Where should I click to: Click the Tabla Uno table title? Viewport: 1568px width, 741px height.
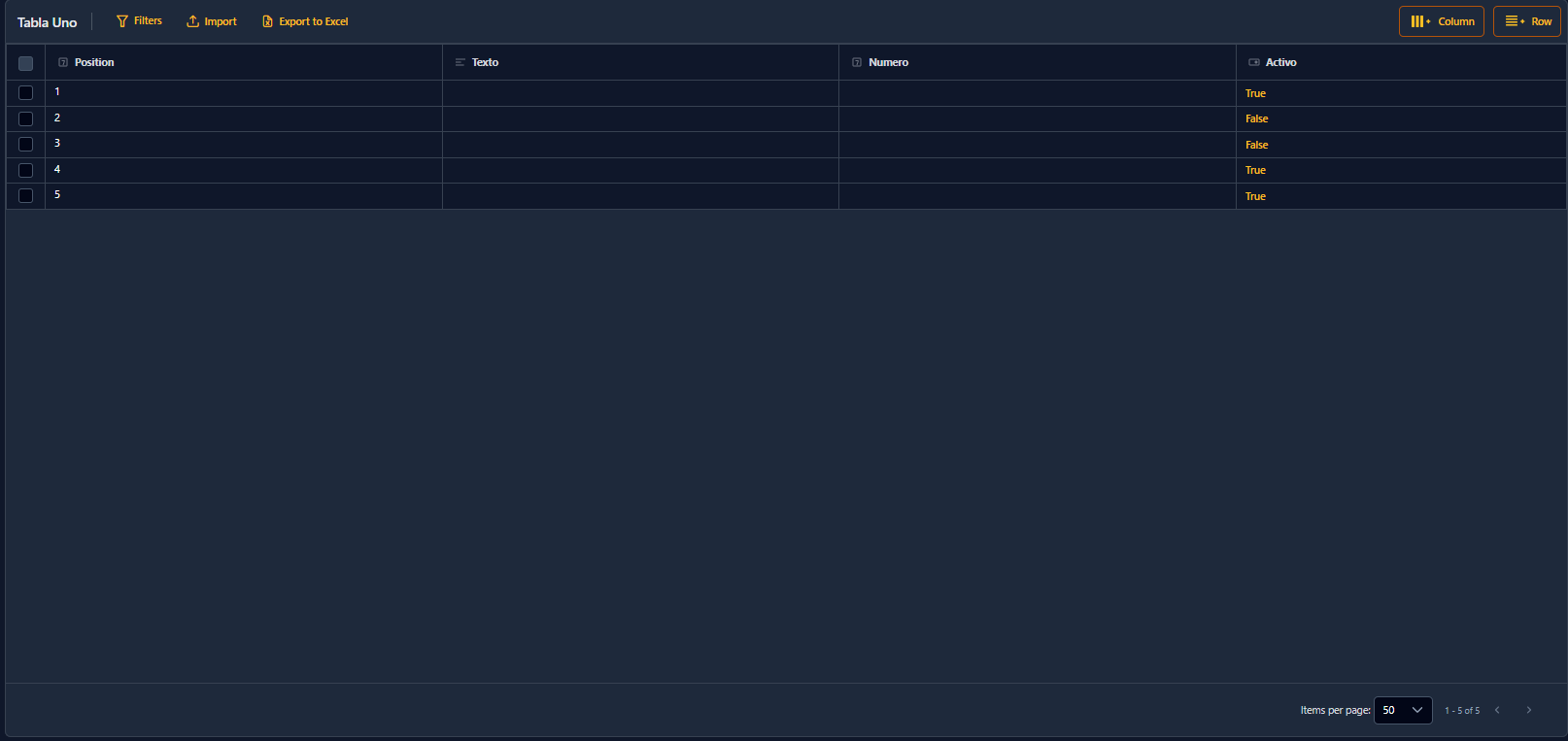(47, 22)
